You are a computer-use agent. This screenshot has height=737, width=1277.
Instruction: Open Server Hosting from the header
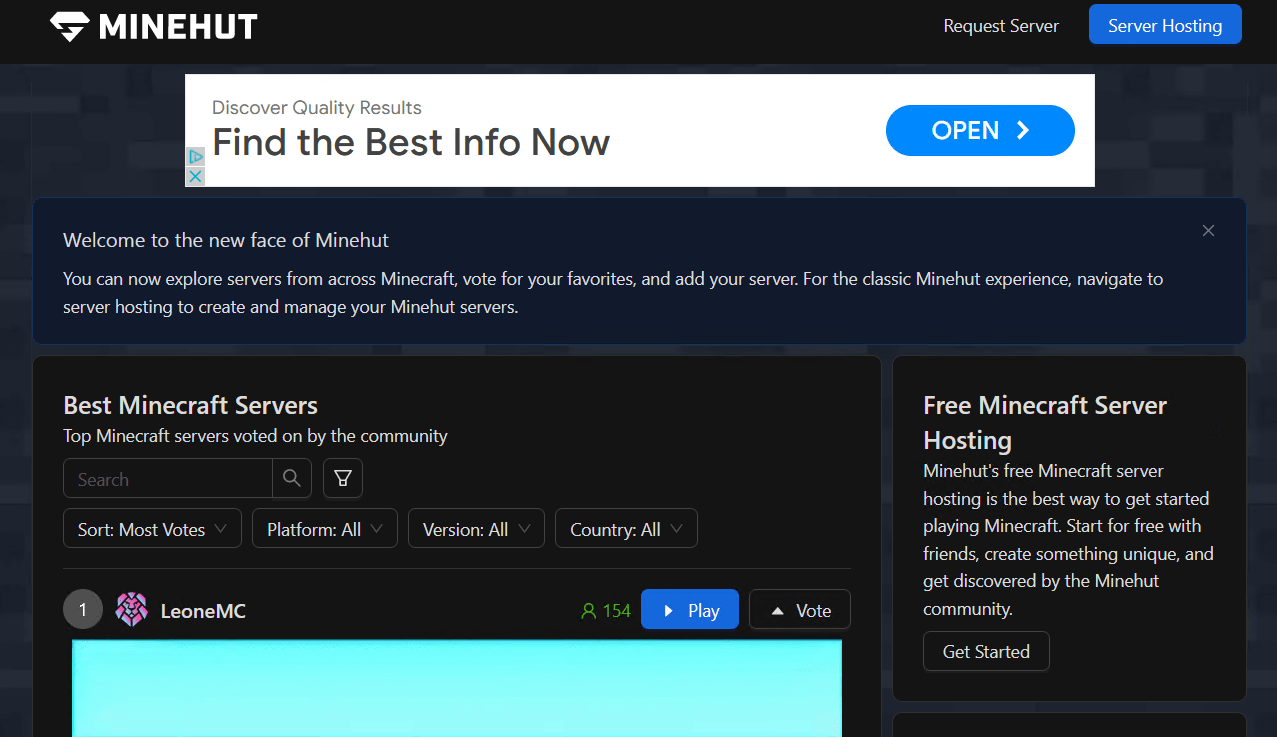tap(1164, 24)
